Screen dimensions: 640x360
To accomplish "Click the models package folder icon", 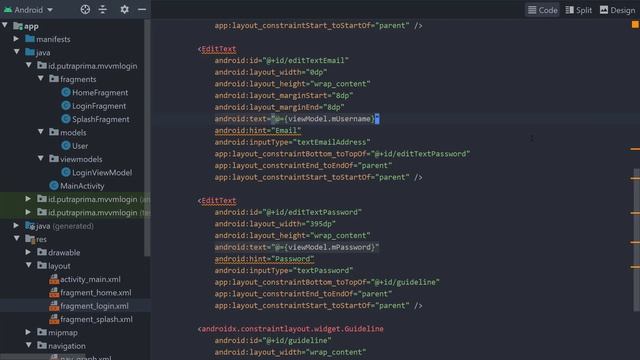I will (54, 132).
